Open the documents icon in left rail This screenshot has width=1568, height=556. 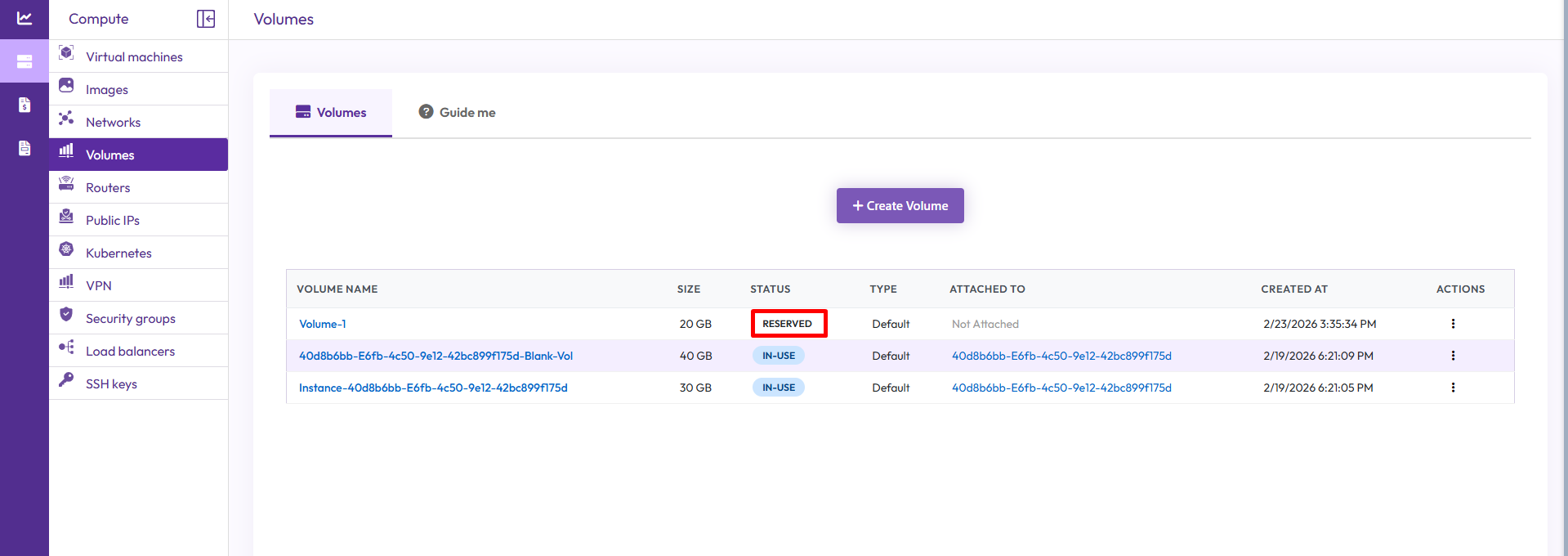click(25, 148)
